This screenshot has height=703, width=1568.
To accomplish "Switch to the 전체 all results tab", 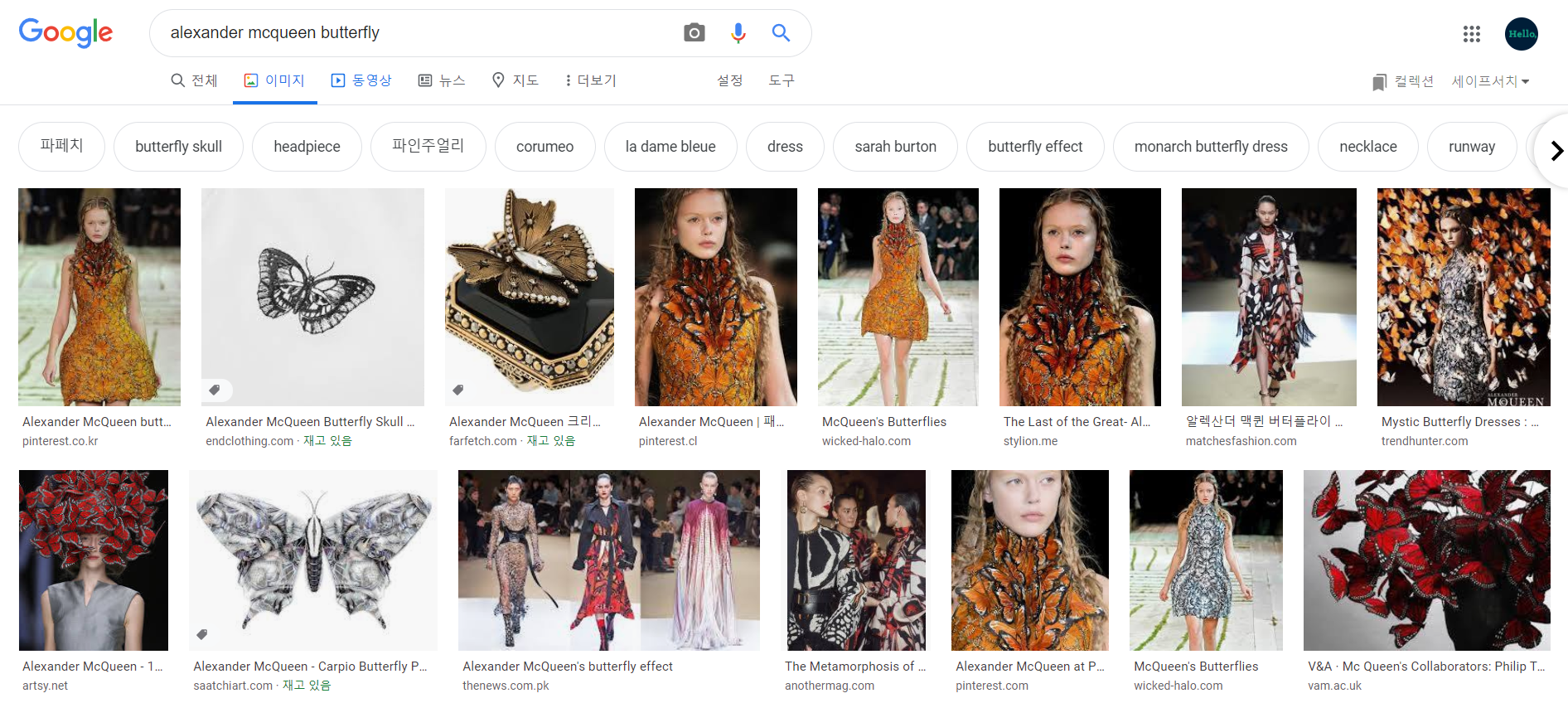I will (194, 80).
